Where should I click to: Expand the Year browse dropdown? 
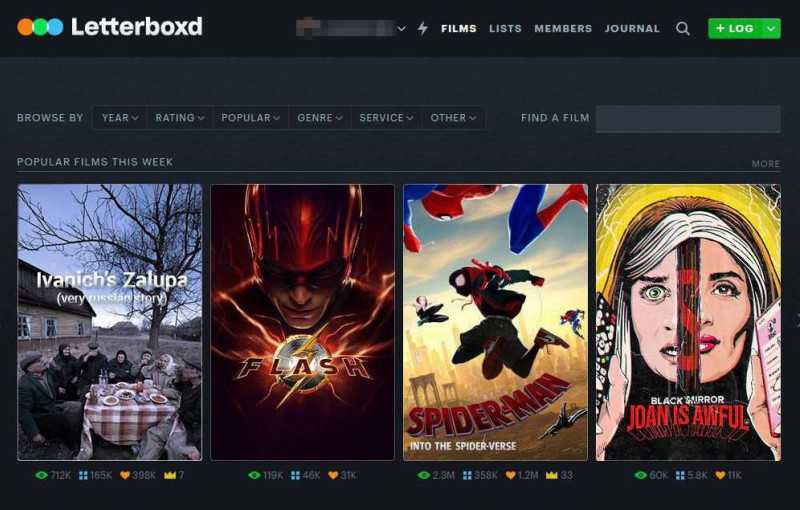click(120, 118)
